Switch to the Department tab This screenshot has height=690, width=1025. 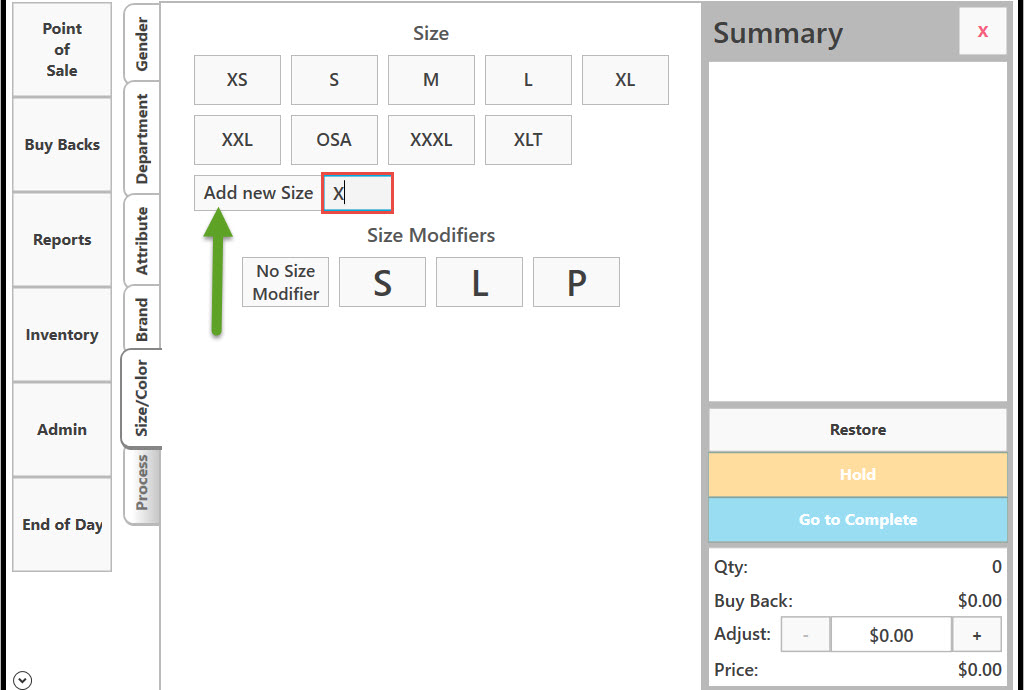(142, 139)
